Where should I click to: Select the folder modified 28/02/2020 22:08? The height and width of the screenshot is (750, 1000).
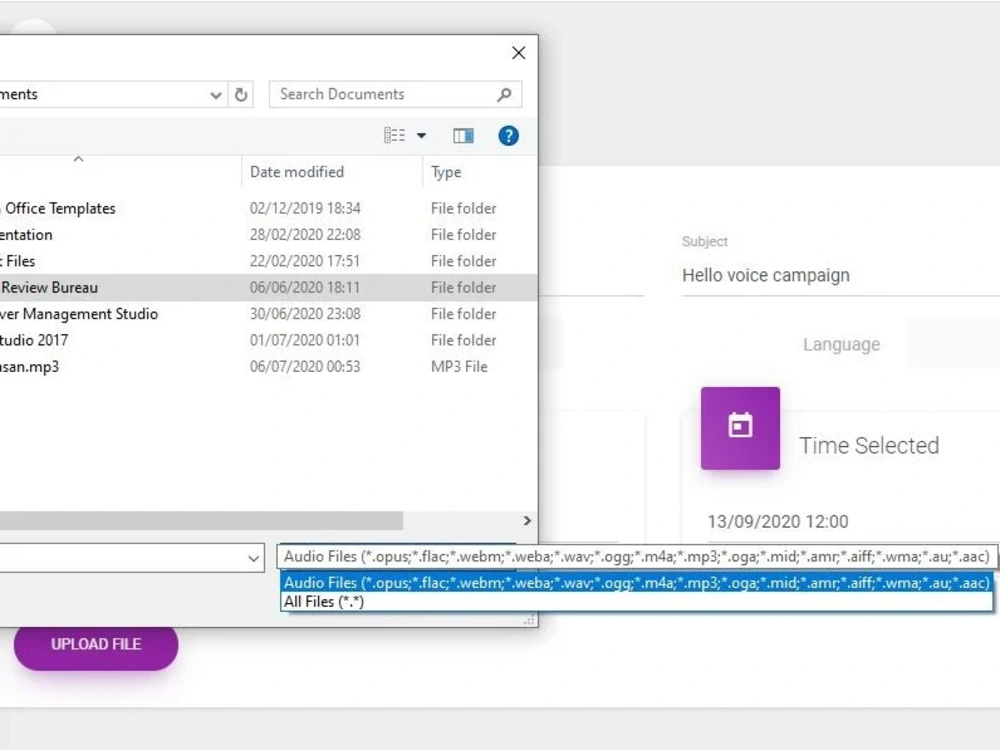[268, 235]
